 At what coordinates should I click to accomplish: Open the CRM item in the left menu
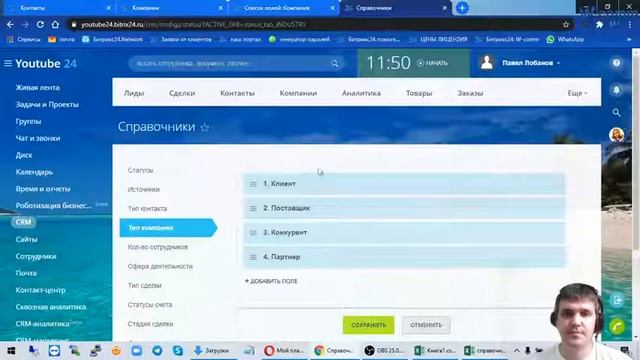pos(23,222)
